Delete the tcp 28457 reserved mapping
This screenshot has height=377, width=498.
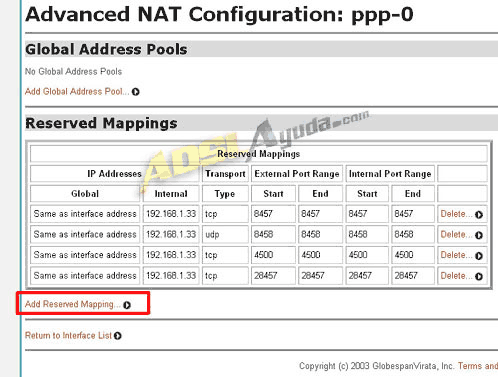(x=456, y=275)
